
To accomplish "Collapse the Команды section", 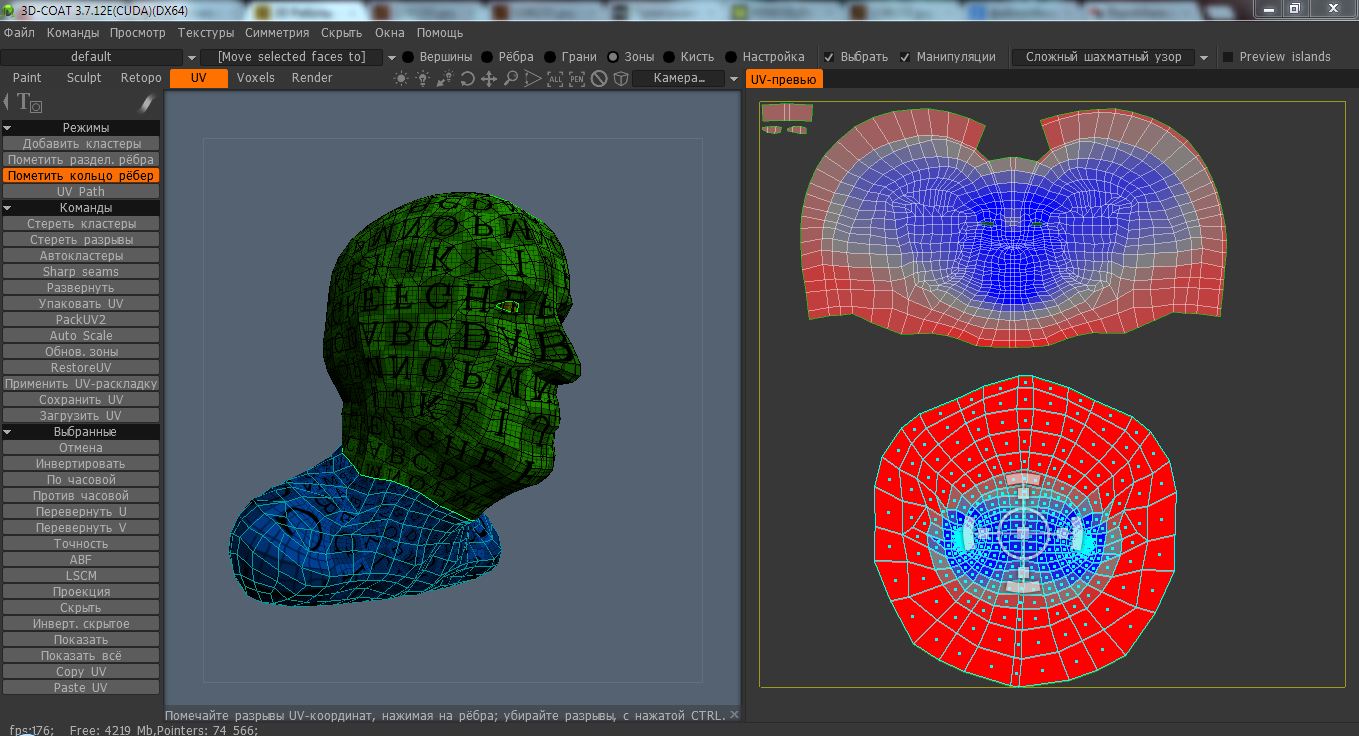I will click(x=8, y=208).
